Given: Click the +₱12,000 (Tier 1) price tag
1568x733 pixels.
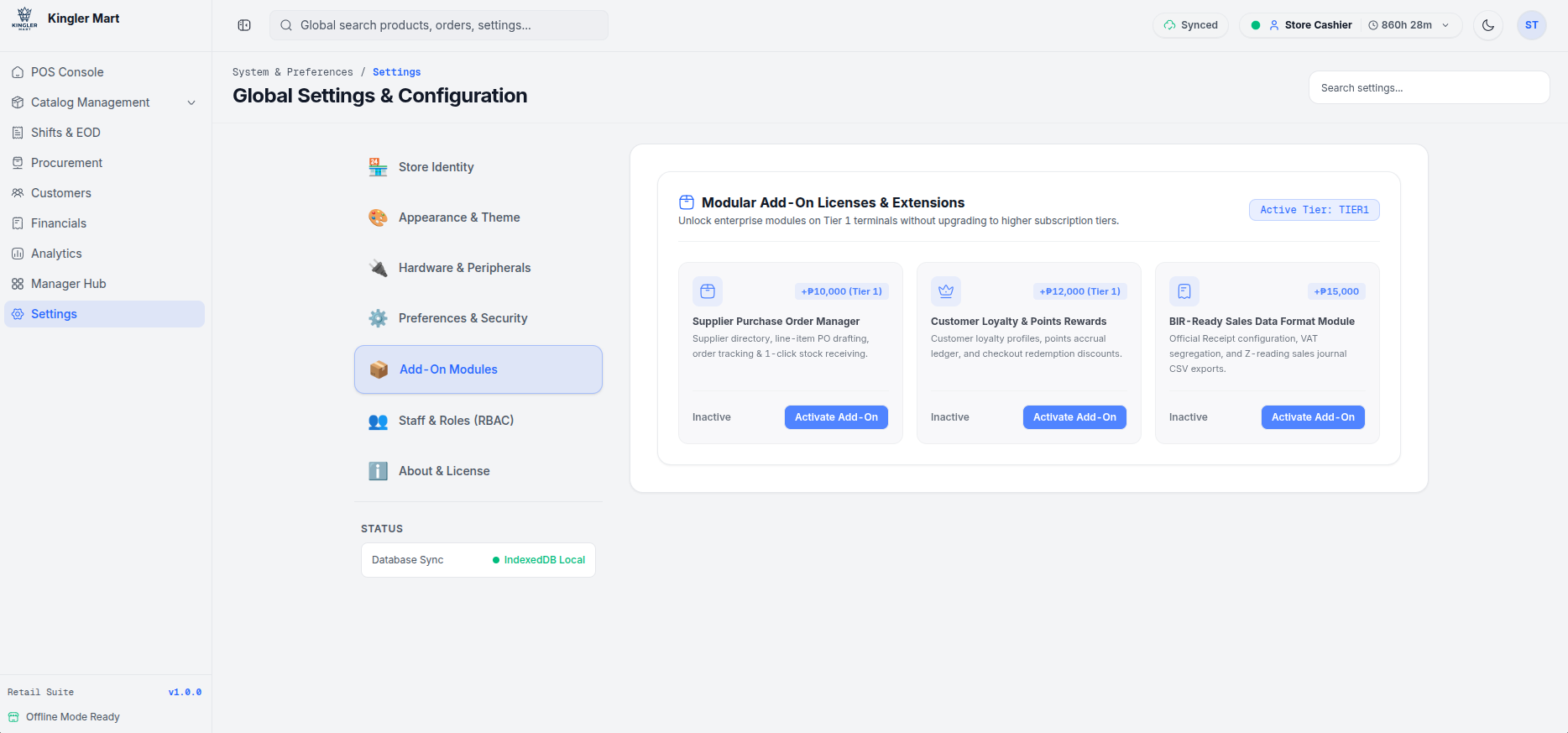Looking at the screenshot, I should [x=1080, y=291].
